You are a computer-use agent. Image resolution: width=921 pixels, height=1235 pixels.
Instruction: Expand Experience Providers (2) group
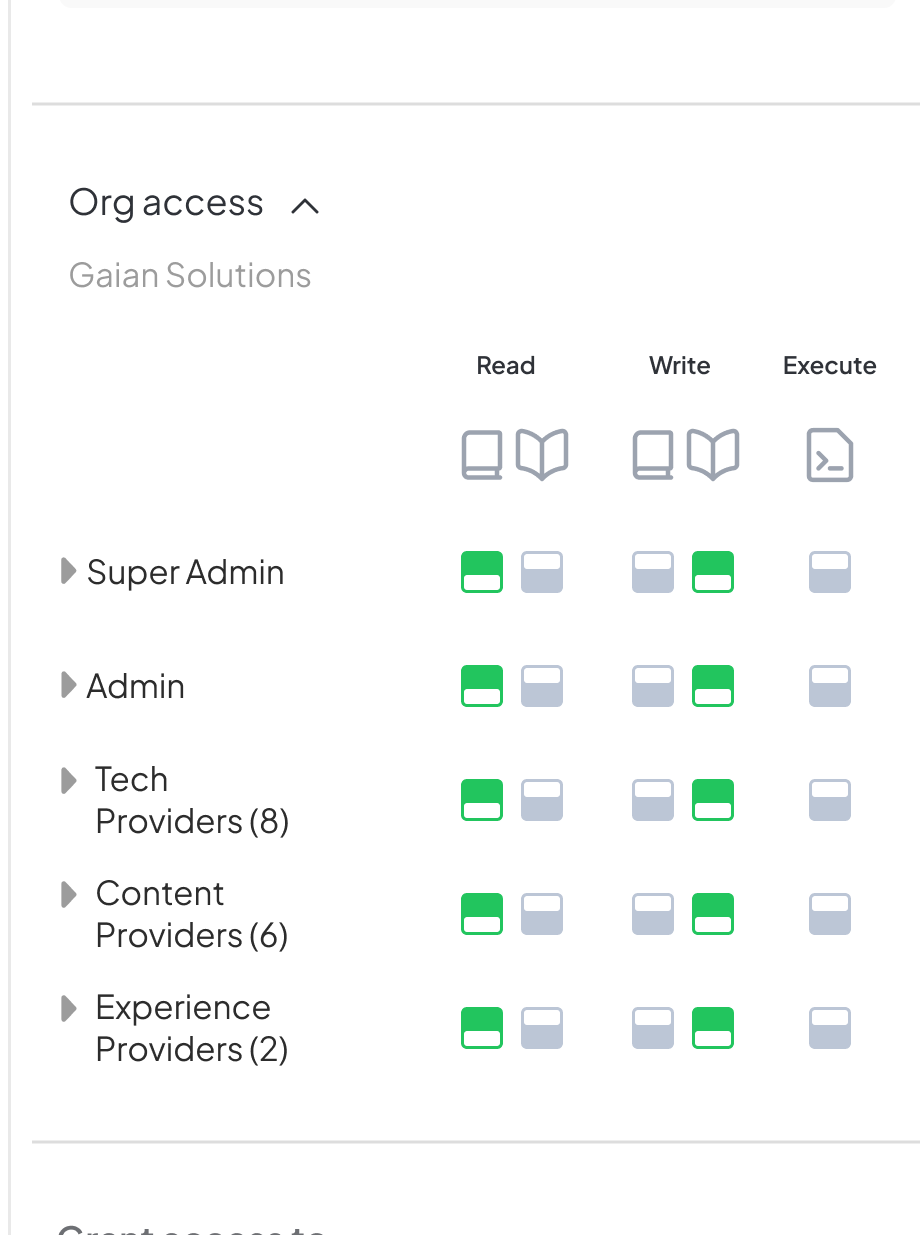68,1008
